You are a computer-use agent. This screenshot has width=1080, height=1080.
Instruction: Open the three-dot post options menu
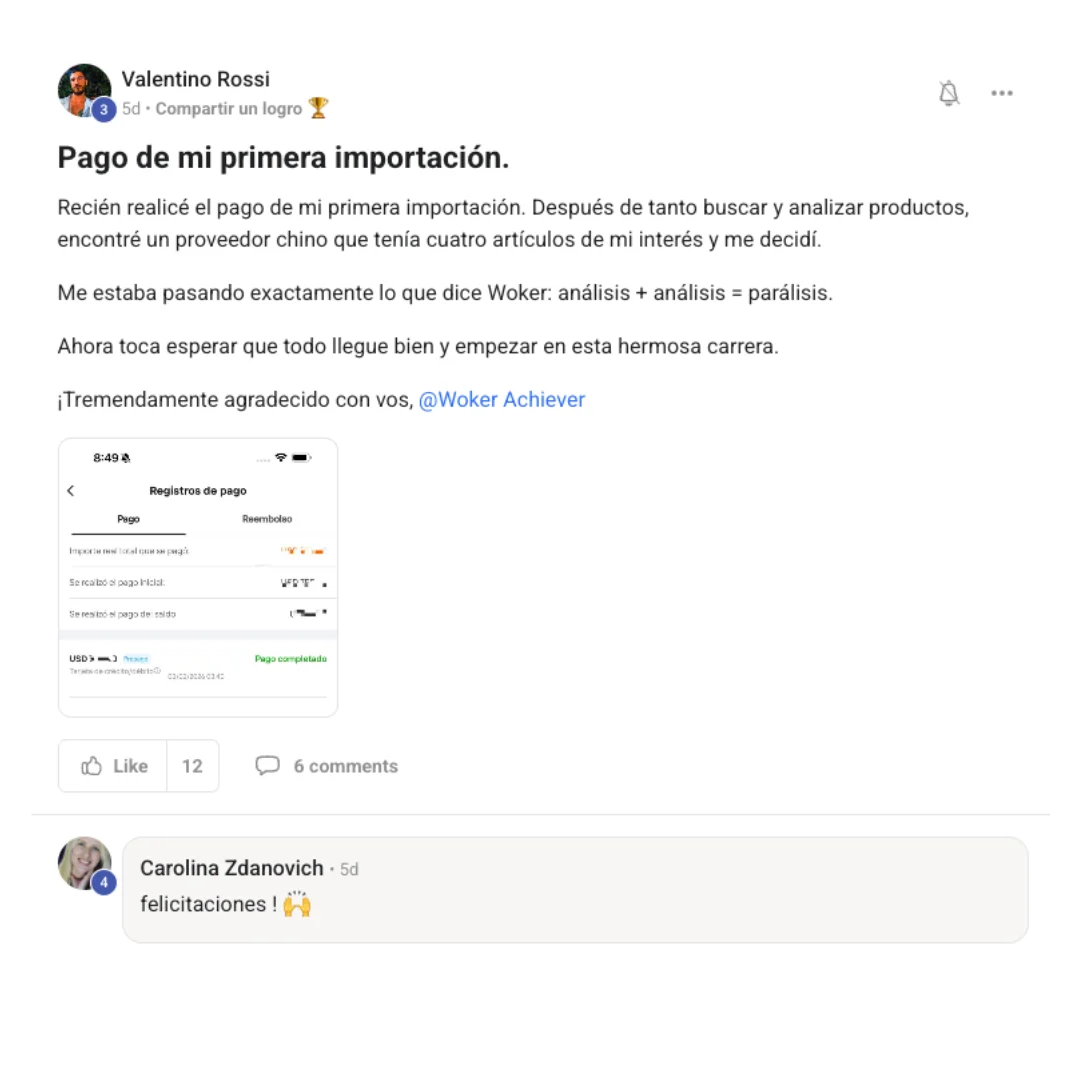1002,93
